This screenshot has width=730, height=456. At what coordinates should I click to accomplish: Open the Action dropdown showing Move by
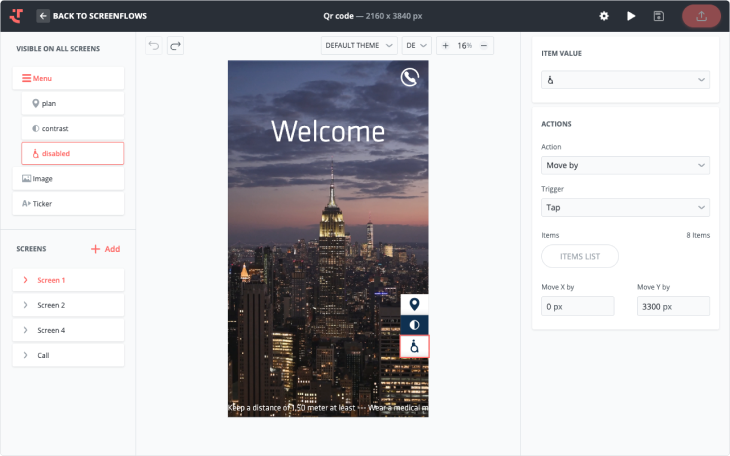(x=625, y=165)
